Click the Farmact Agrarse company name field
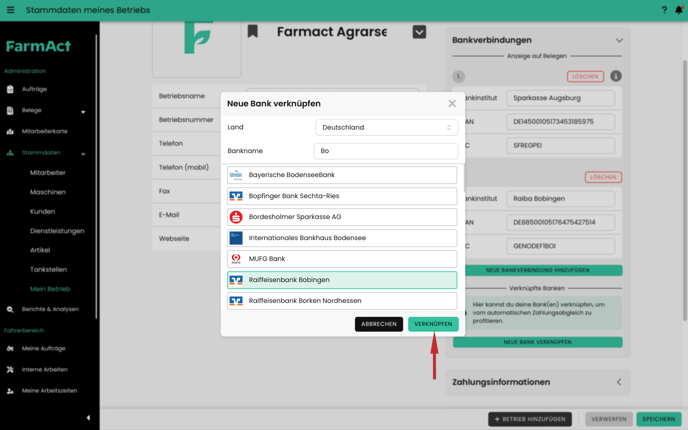 click(332, 32)
